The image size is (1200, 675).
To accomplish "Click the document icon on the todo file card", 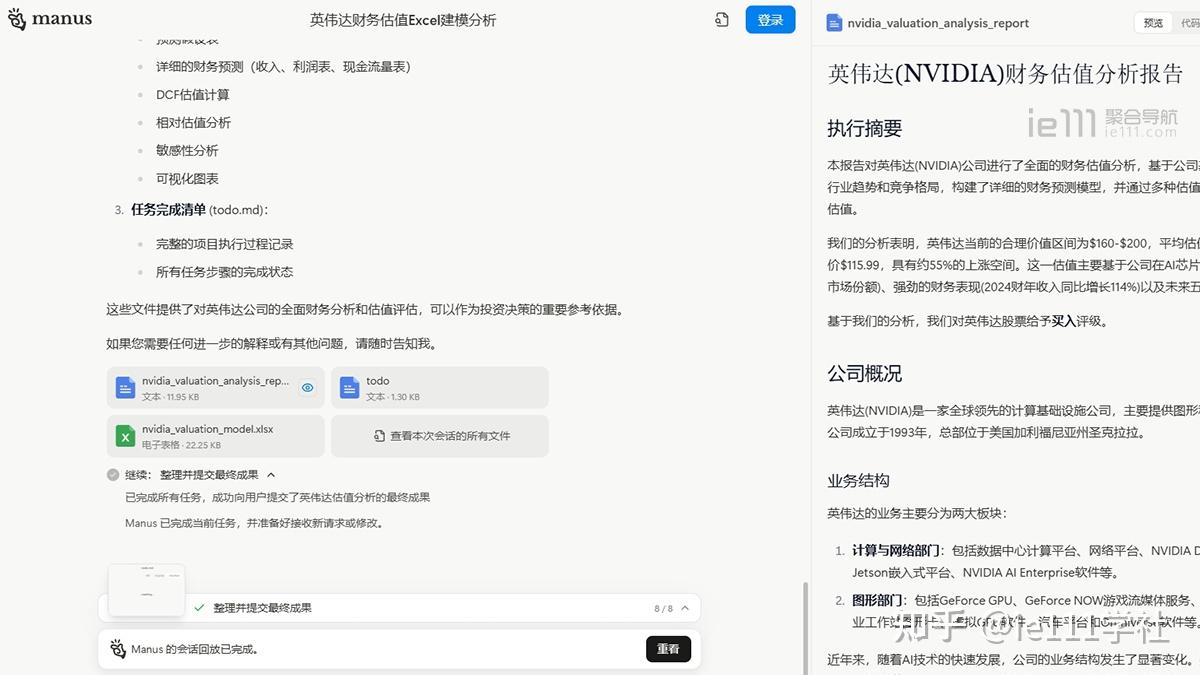I will [349, 387].
